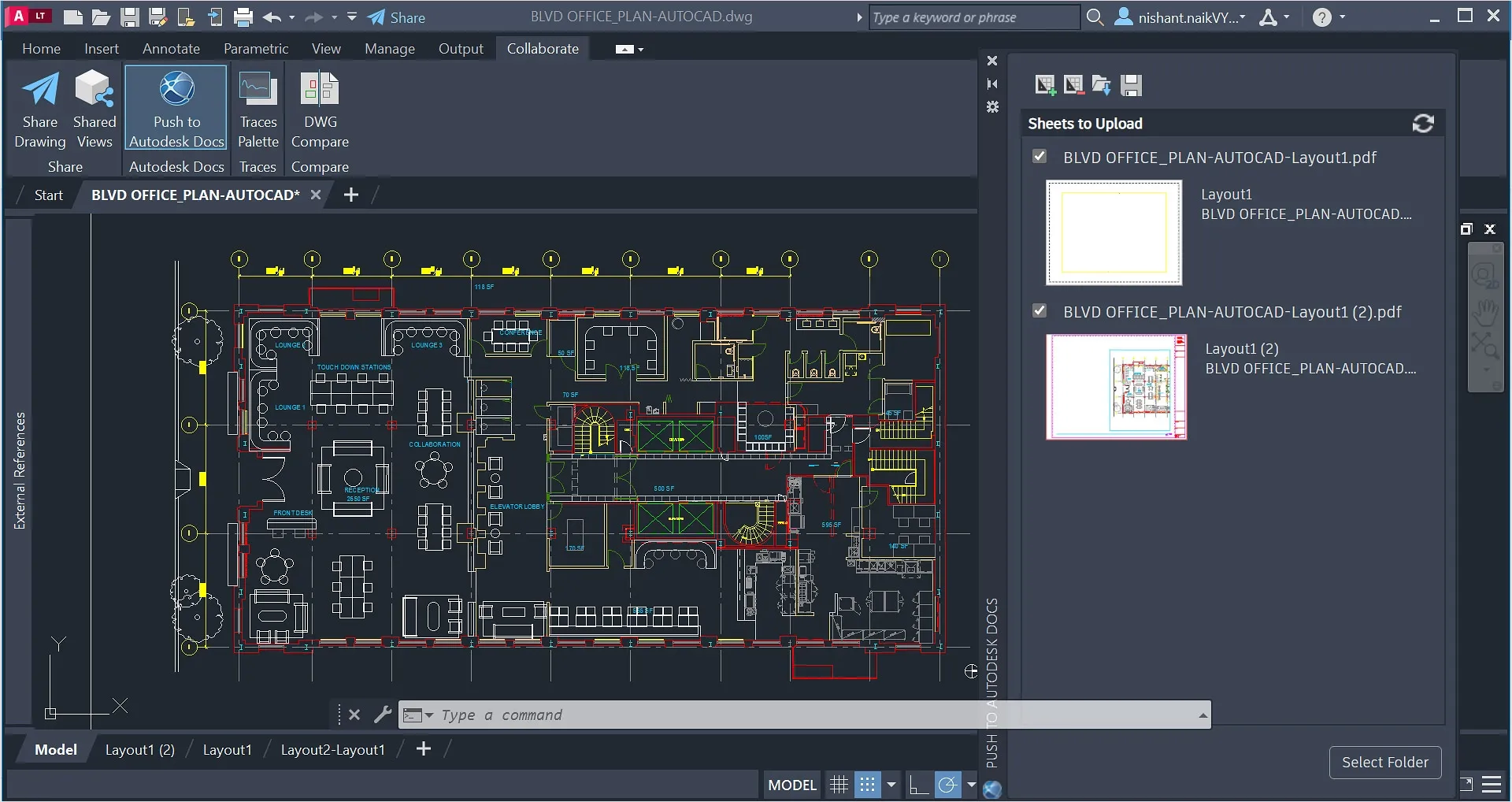Uncheck the Layout1 (2) PDF sheet
The height and width of the screenshot is (802, 1512).
(x=1039, y=310)
